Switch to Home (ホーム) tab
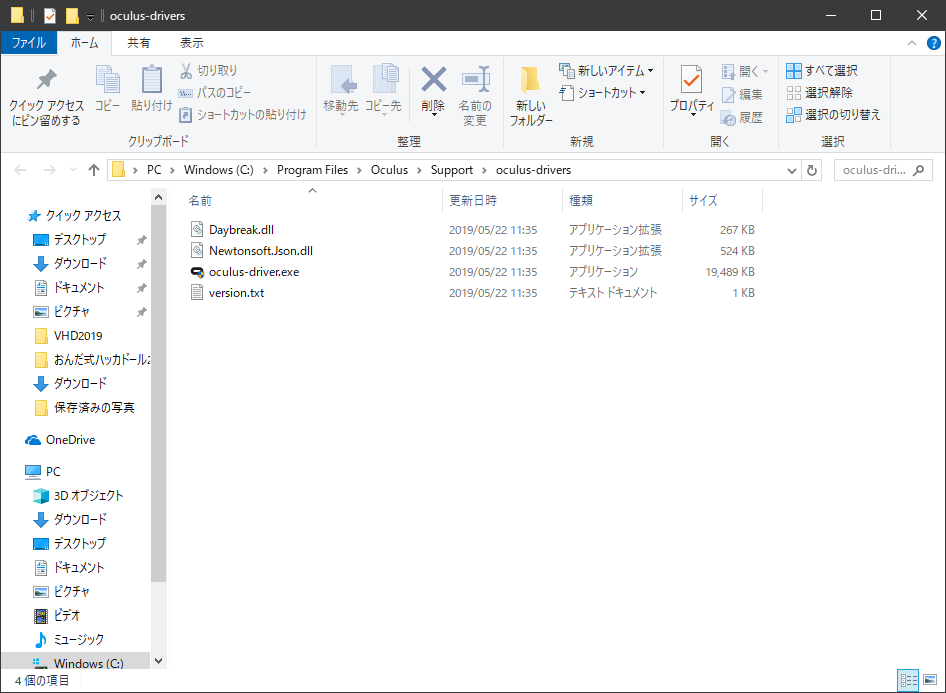 click(x=84, y=43)
